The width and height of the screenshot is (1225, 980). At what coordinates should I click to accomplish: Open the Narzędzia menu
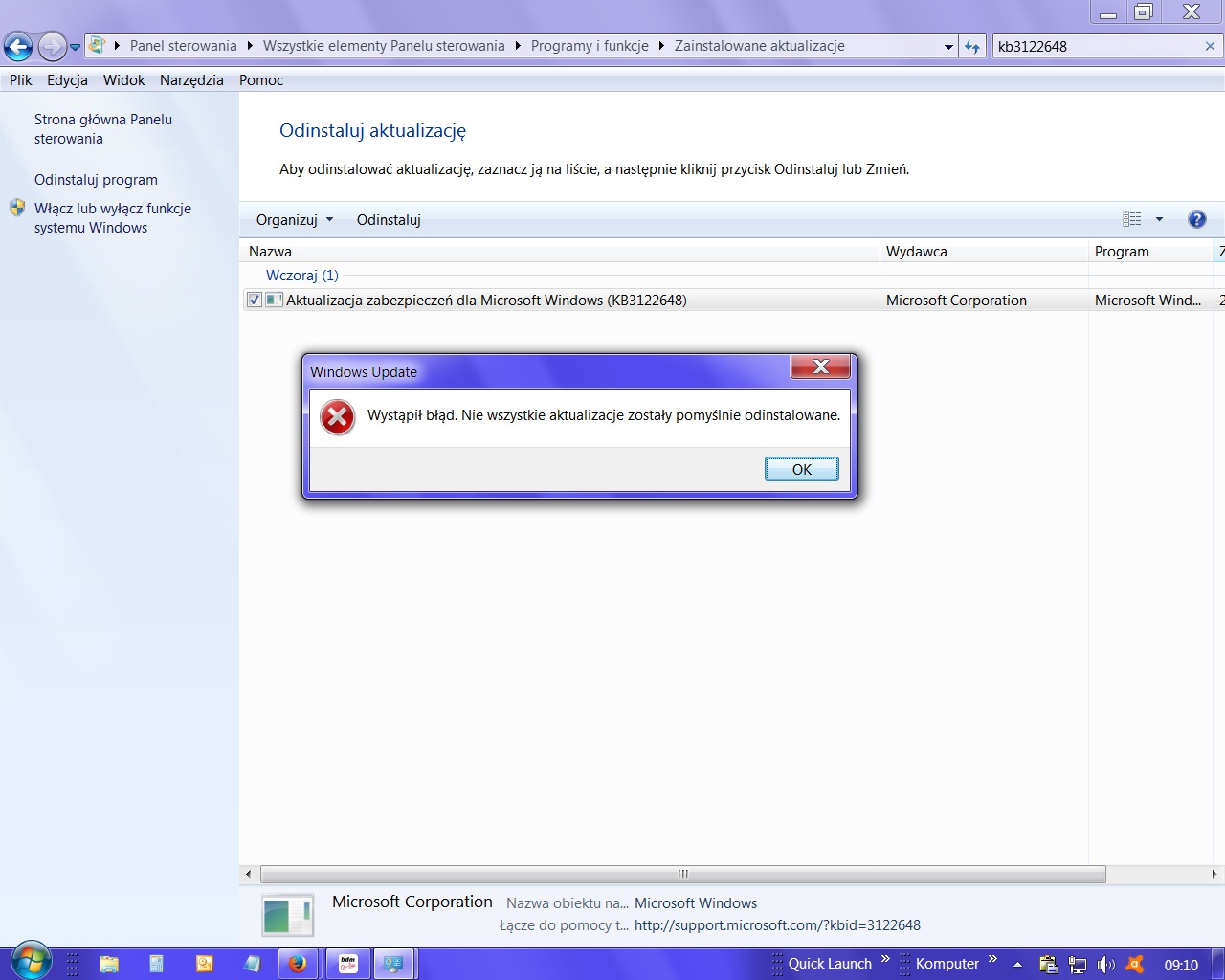click(x=191, y=80)
